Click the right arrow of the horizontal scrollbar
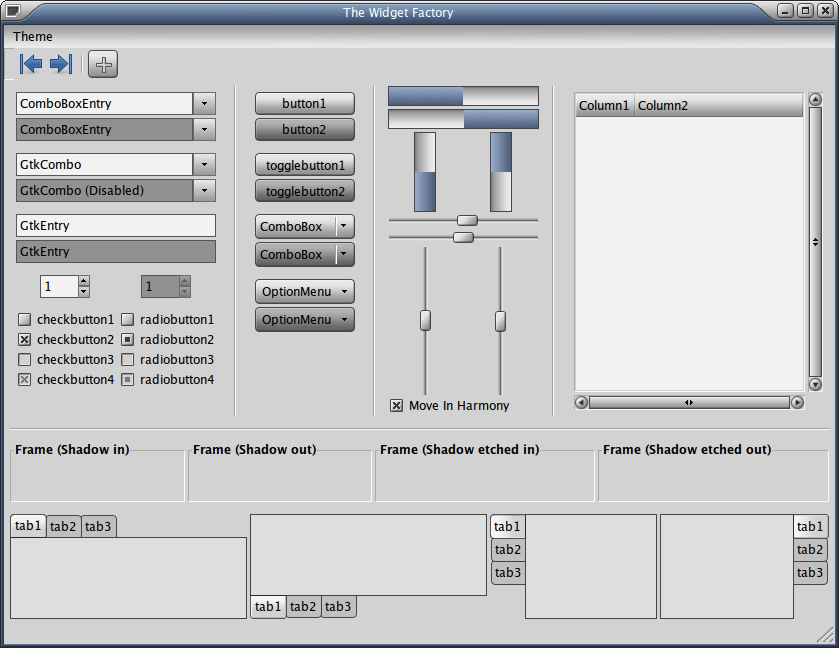This screenshot has height=648, width=839. click(797, 402)
